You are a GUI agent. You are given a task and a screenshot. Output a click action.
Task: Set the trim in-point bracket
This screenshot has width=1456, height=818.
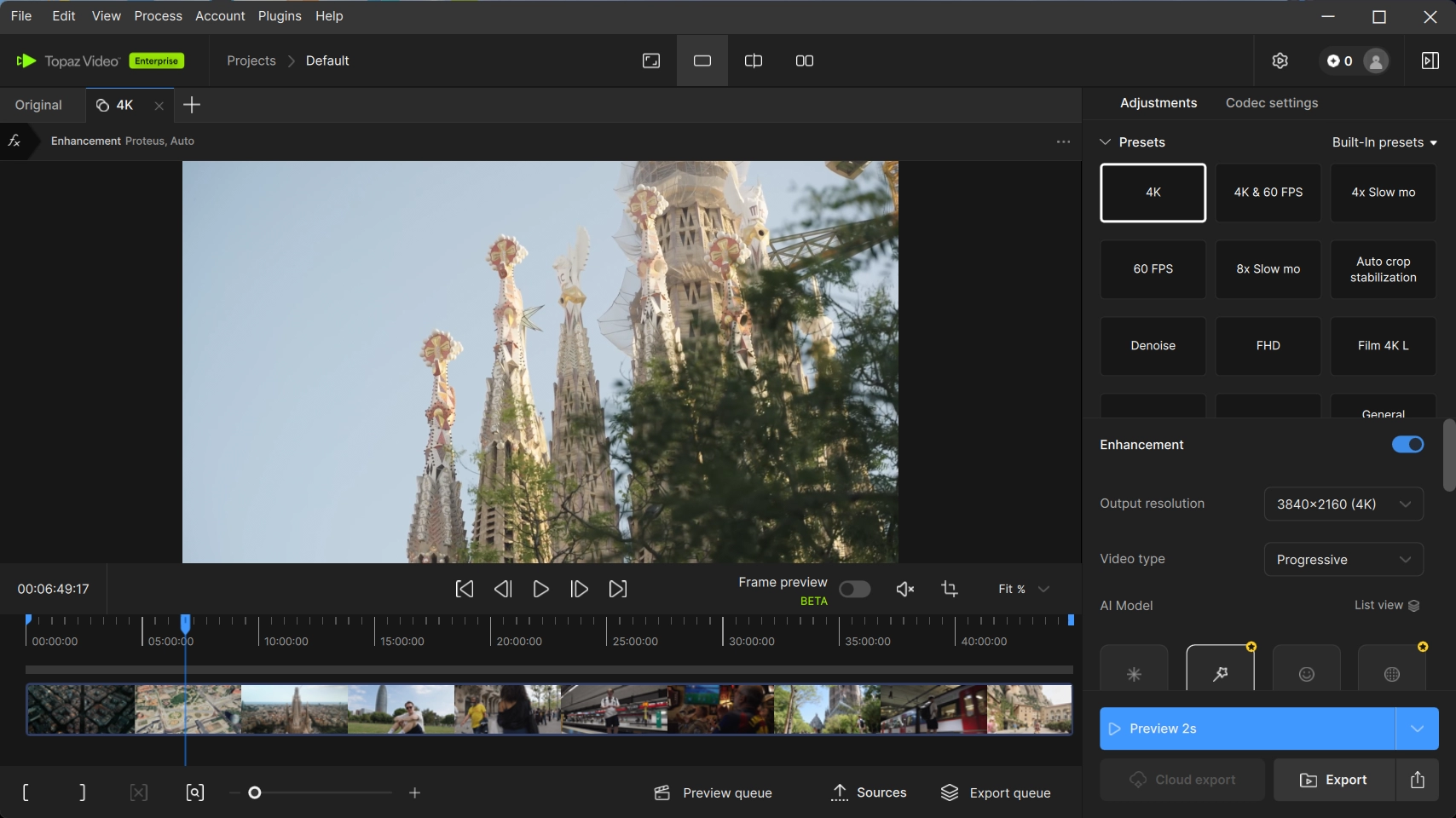(x=26, y=792)
